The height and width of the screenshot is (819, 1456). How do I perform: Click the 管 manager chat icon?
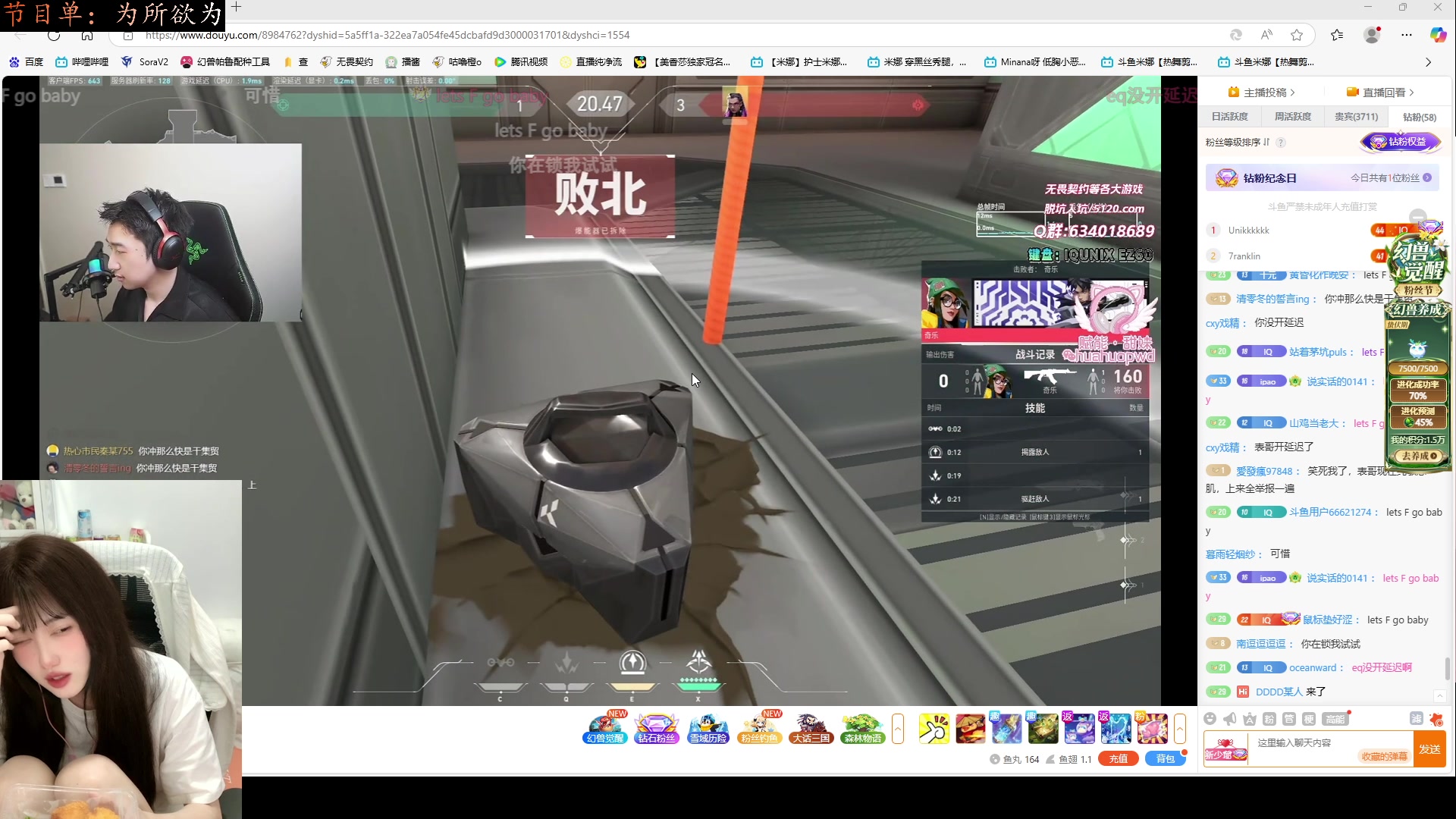1289,719
